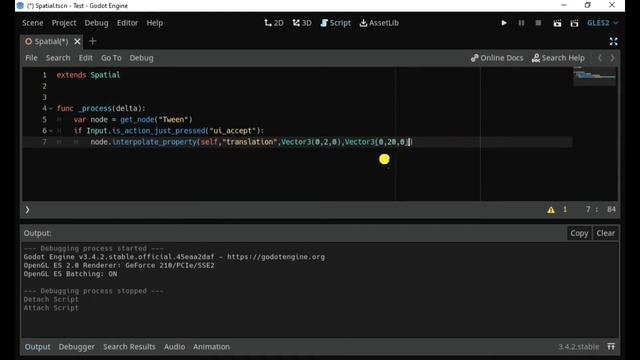Open the Debugger bottom panel
640x360 pixels.
[x=77, y=347]
